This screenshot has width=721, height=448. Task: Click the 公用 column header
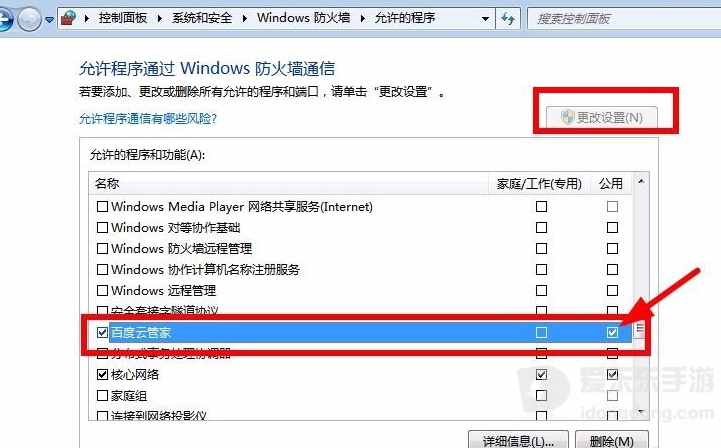tap(611, 184)
